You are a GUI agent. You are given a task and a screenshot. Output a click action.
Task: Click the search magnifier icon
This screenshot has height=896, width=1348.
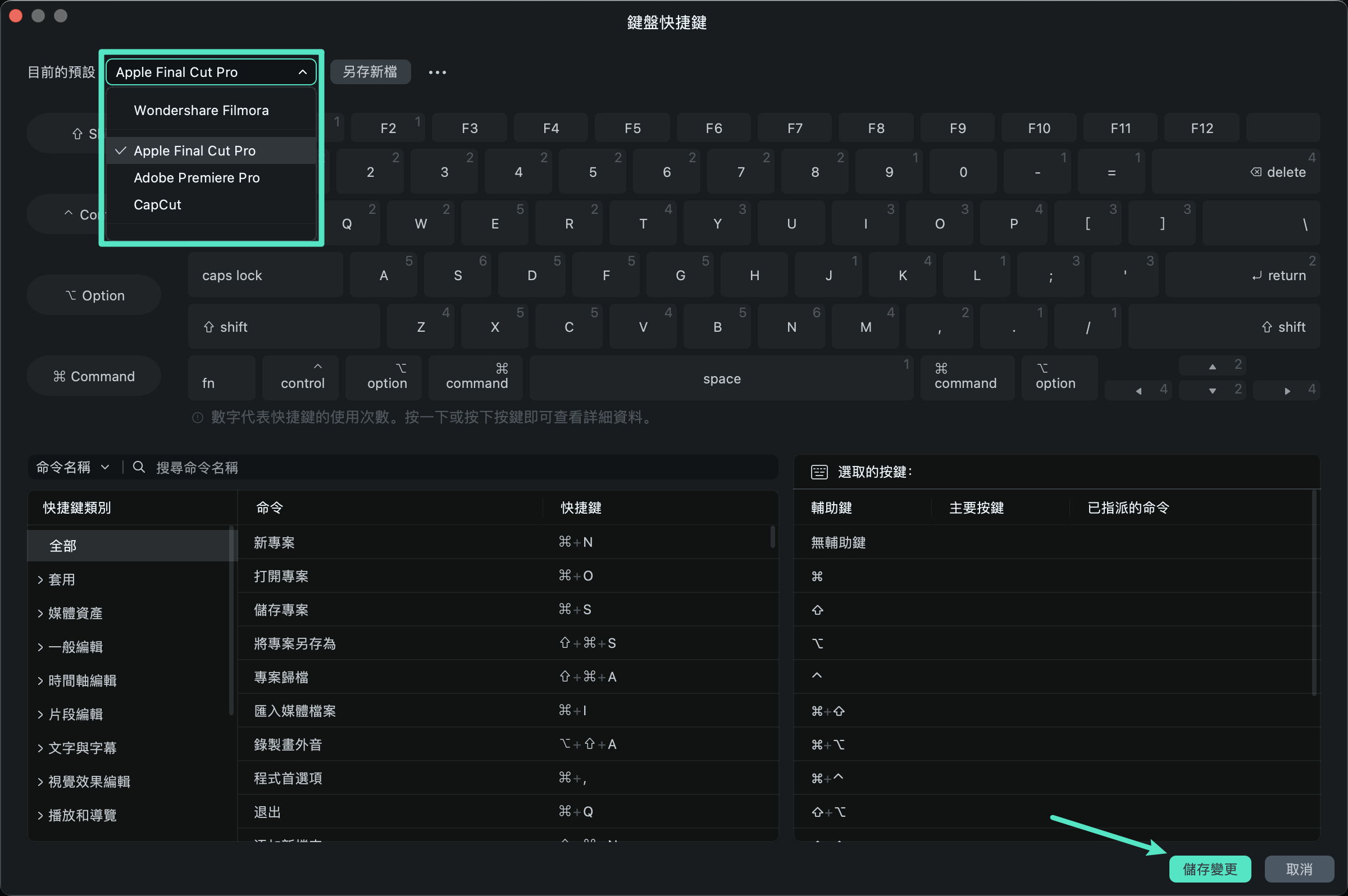click(x=138, y=468)
